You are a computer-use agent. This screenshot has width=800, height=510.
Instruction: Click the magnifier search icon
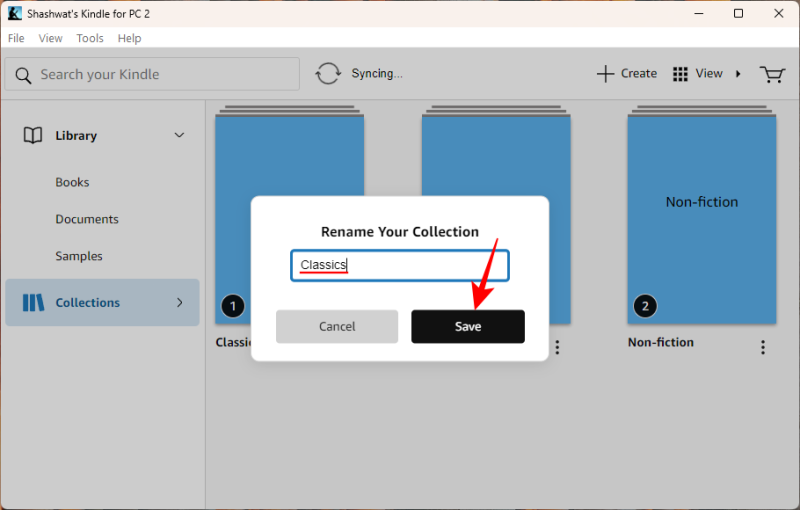[x=23, y=75]
